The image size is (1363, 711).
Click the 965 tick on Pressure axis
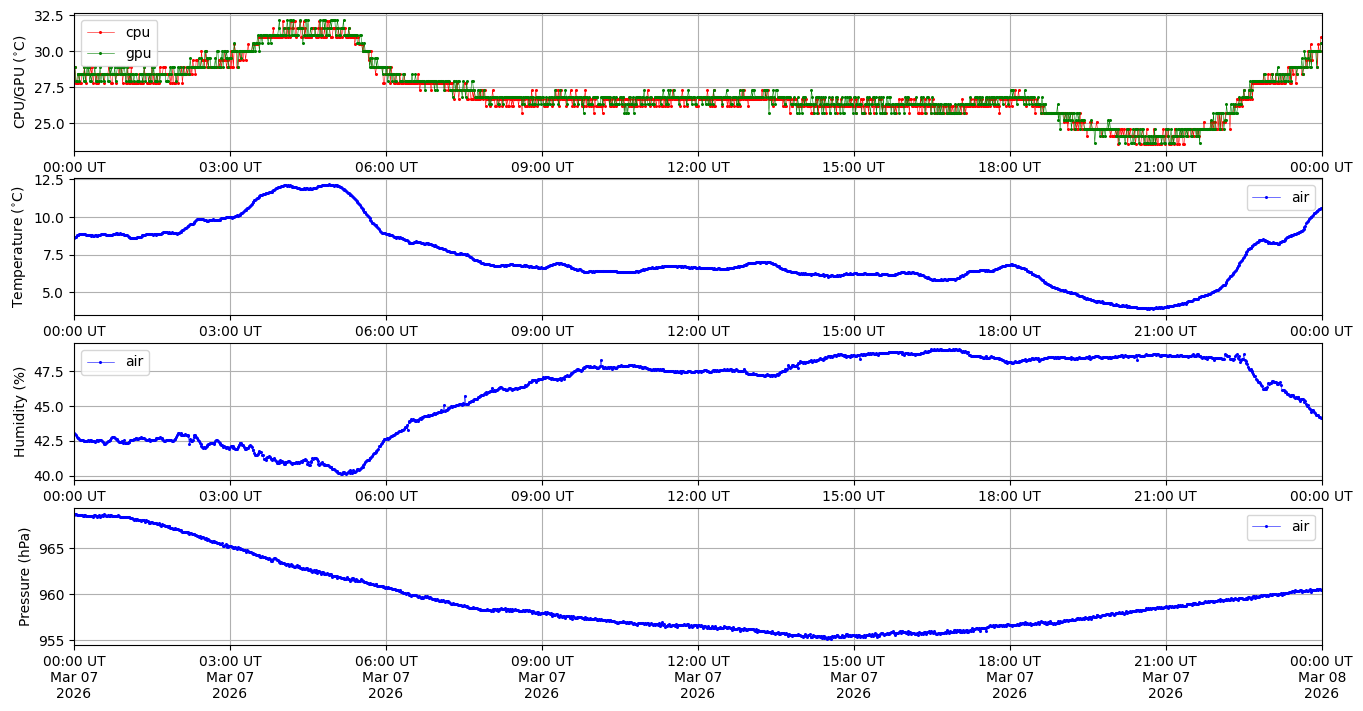[x=54, y=549]
